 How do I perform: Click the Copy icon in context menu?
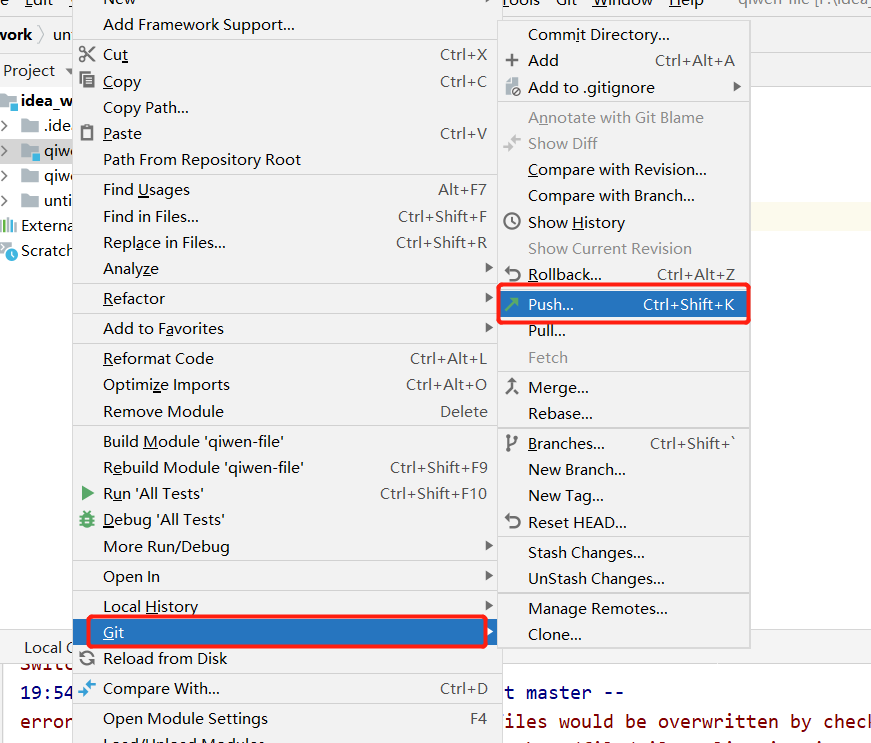[87, 80]
